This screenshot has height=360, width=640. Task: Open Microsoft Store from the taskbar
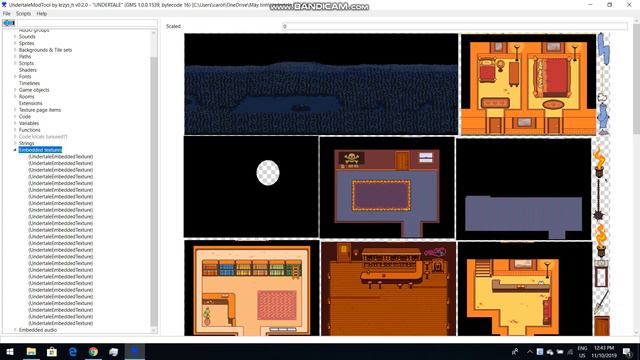pyautogui.click(x=52, y=352)
